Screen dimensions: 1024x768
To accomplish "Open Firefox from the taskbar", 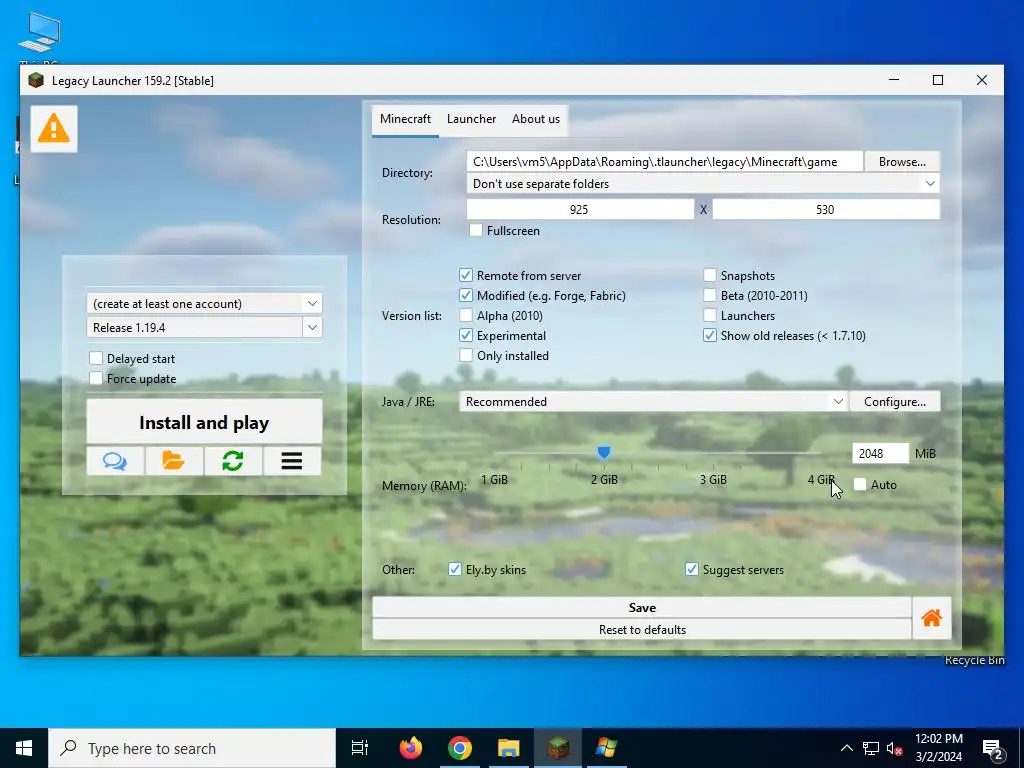I will pyautogui.click(x=411, y=748).
